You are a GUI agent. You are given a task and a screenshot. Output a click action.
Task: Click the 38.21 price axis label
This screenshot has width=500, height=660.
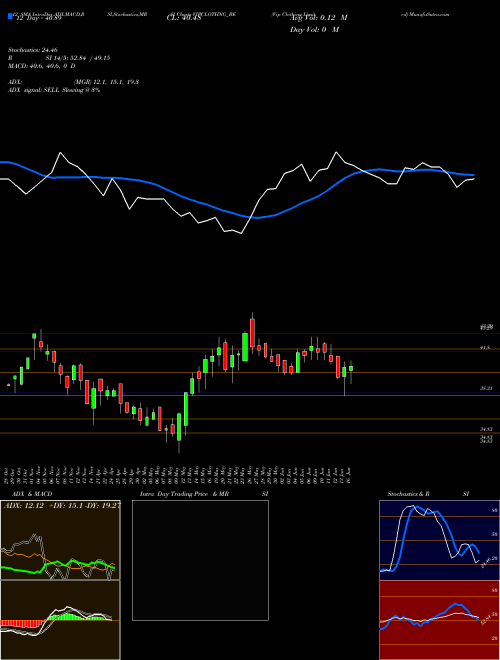[486, 389]
